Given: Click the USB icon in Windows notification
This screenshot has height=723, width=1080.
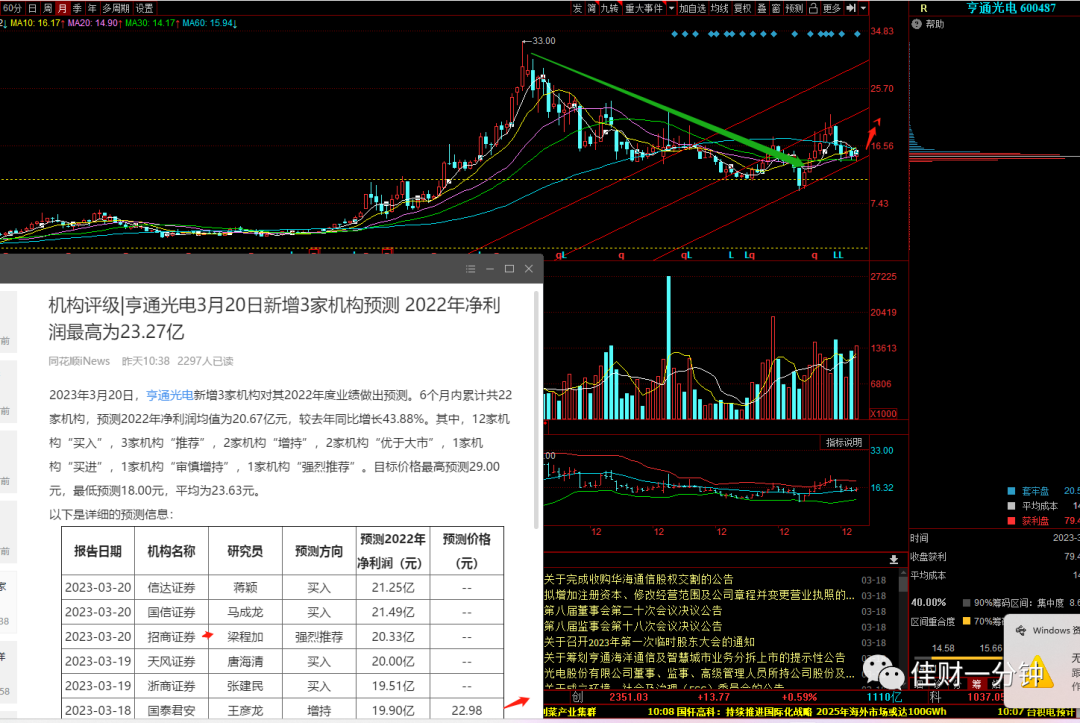Looking at the screenshot, I should pyautogui.click(x=1021, y=630).
